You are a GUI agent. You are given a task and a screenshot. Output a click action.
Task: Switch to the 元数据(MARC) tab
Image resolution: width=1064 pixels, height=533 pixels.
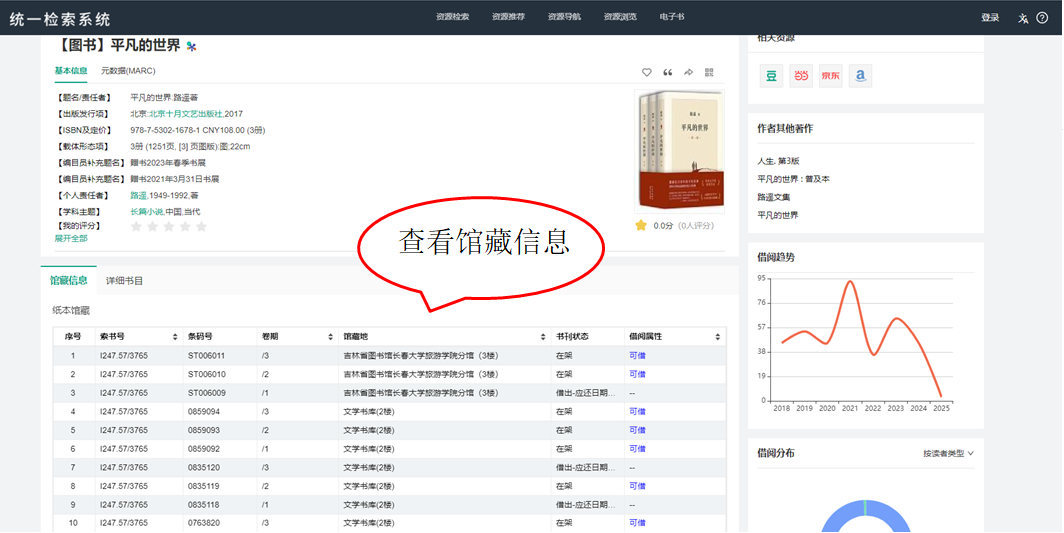point(128,71)
